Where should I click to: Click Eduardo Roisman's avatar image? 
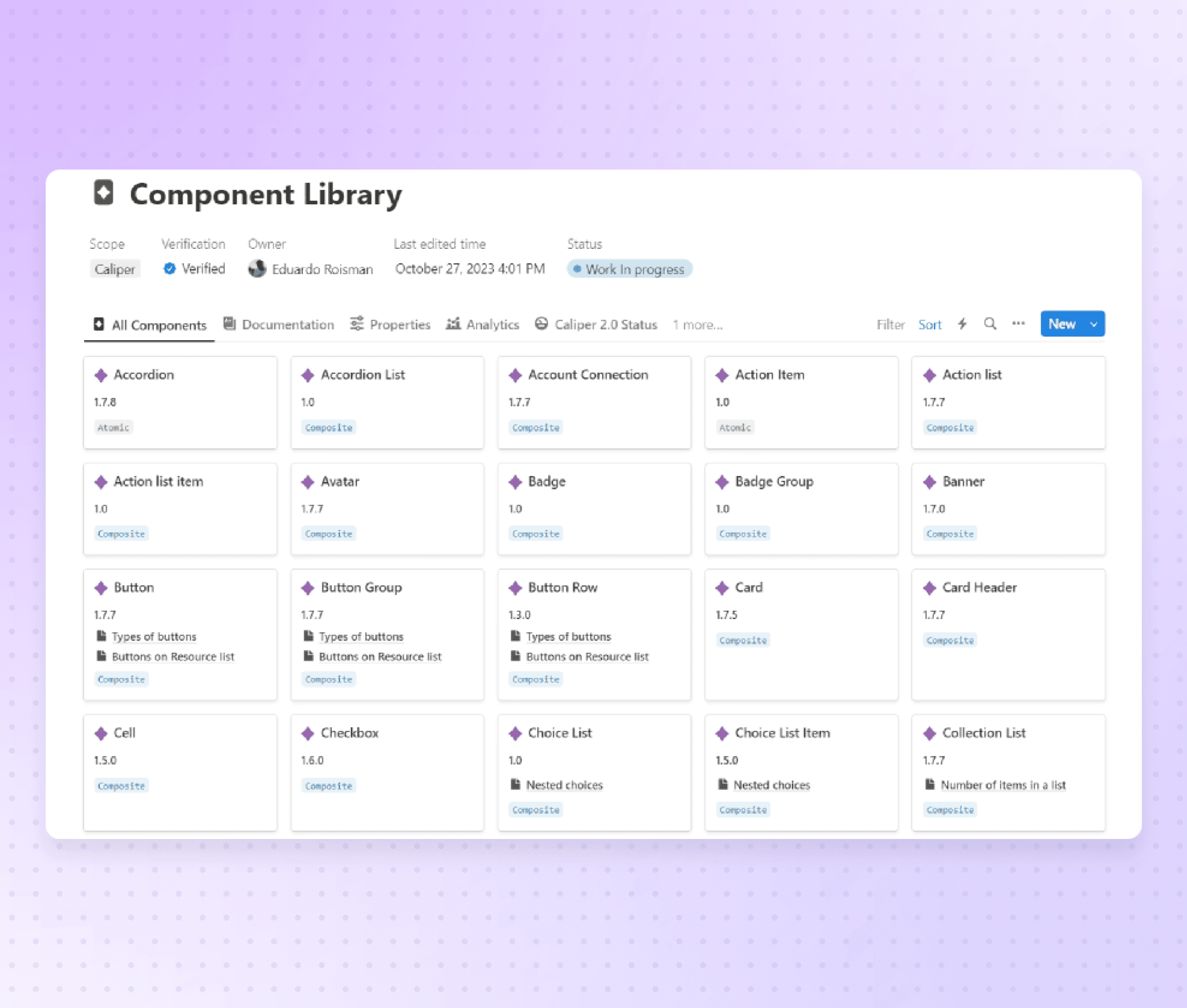[x=257, y=269]
